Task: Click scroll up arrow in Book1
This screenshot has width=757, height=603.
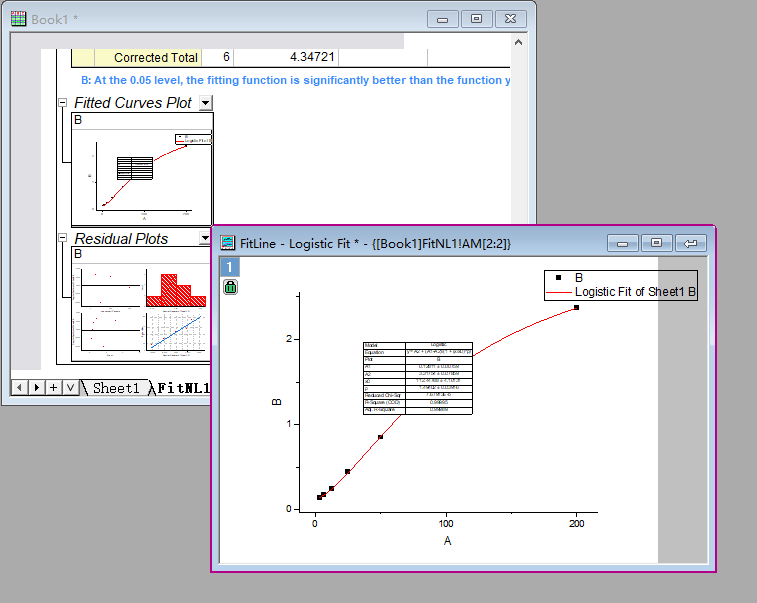Action: 519,42
